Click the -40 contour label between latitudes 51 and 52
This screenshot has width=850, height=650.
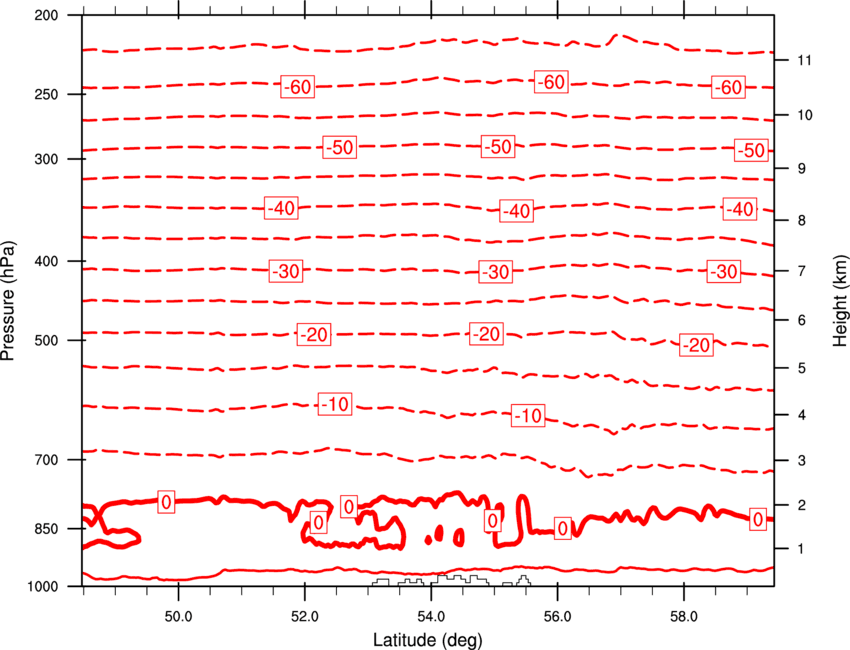coord(281,208)
